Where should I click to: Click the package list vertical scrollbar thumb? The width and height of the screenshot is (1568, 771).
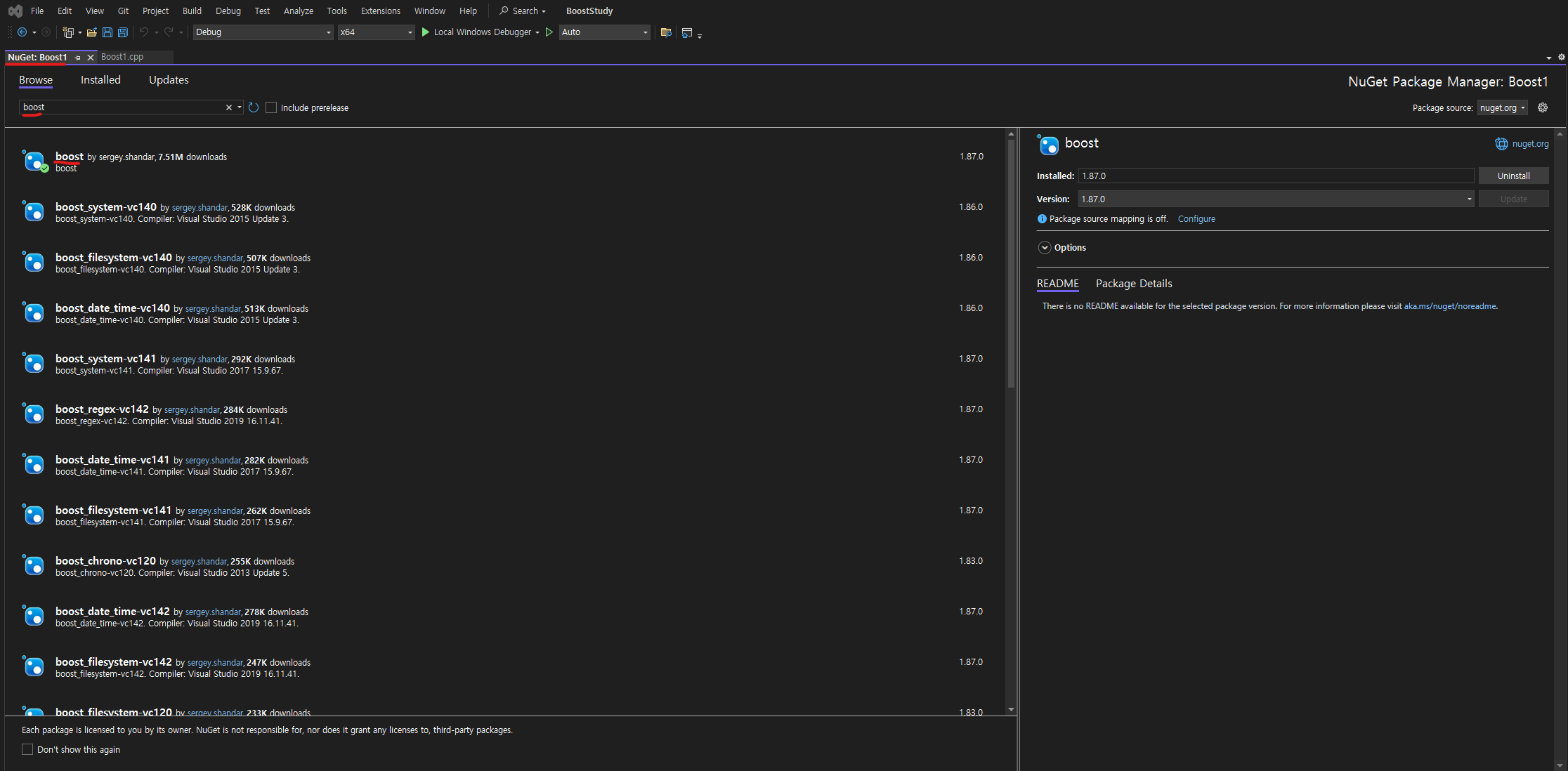pyautogui.click(x=1011, y=263)
